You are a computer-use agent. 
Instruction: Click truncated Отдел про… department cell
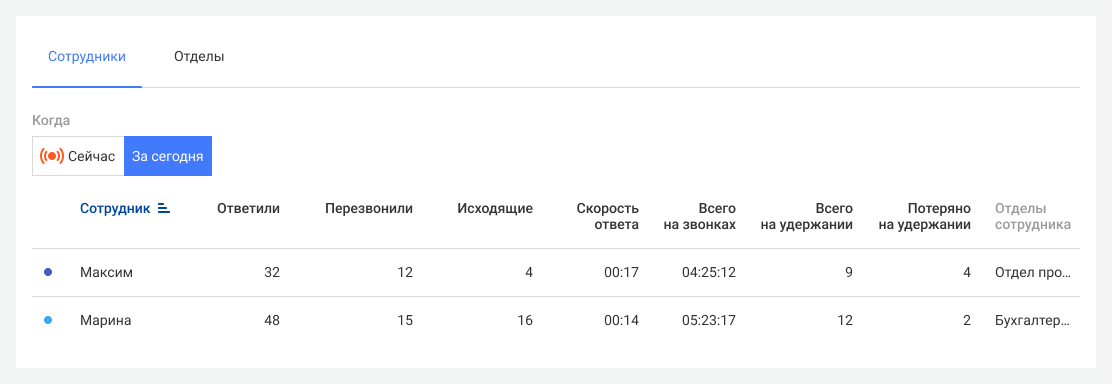coord(1032,273)
